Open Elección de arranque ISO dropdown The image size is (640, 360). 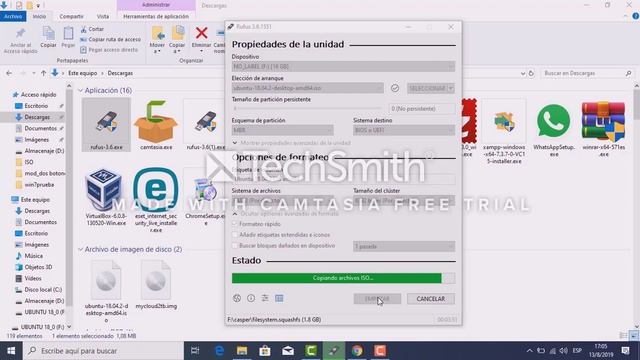point(308,88)
